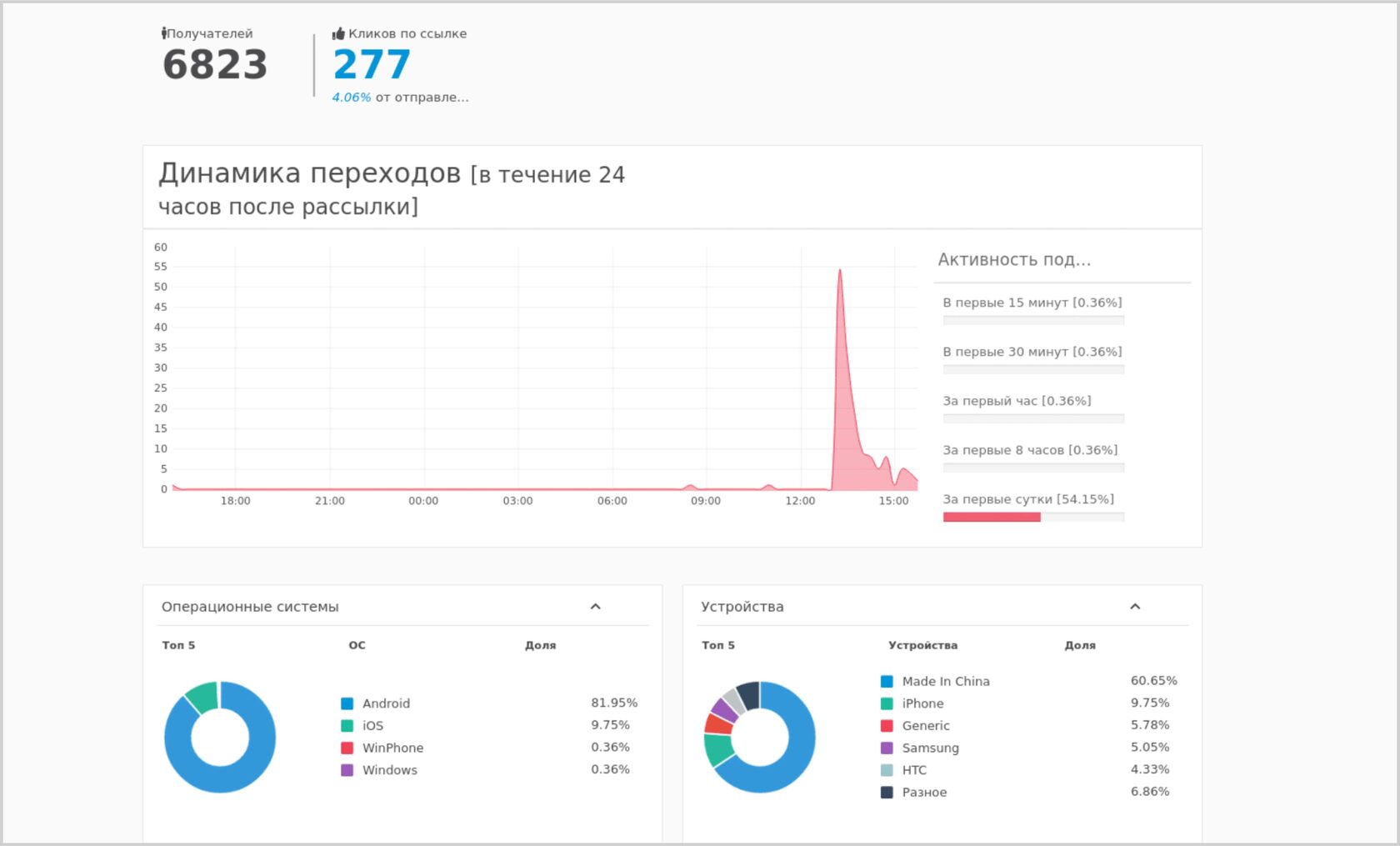The height and width of the screenshot is (846, 1400).
Task: Click the 6823 recipients number
Action: pyautogui.click(x=215, y=65)
